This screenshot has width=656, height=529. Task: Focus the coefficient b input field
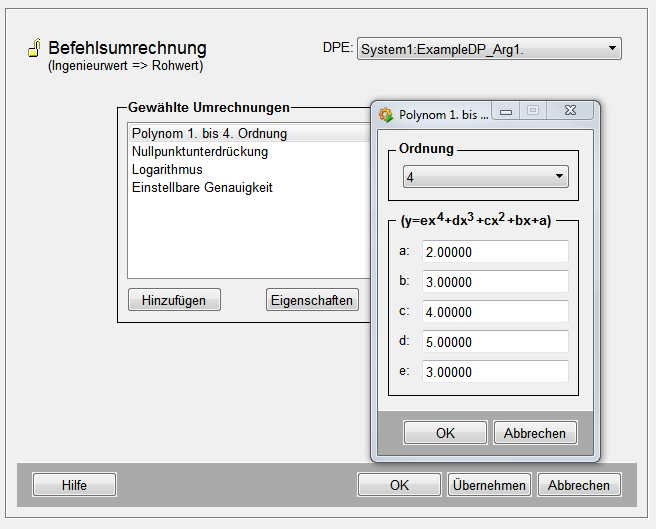point(495,282)
